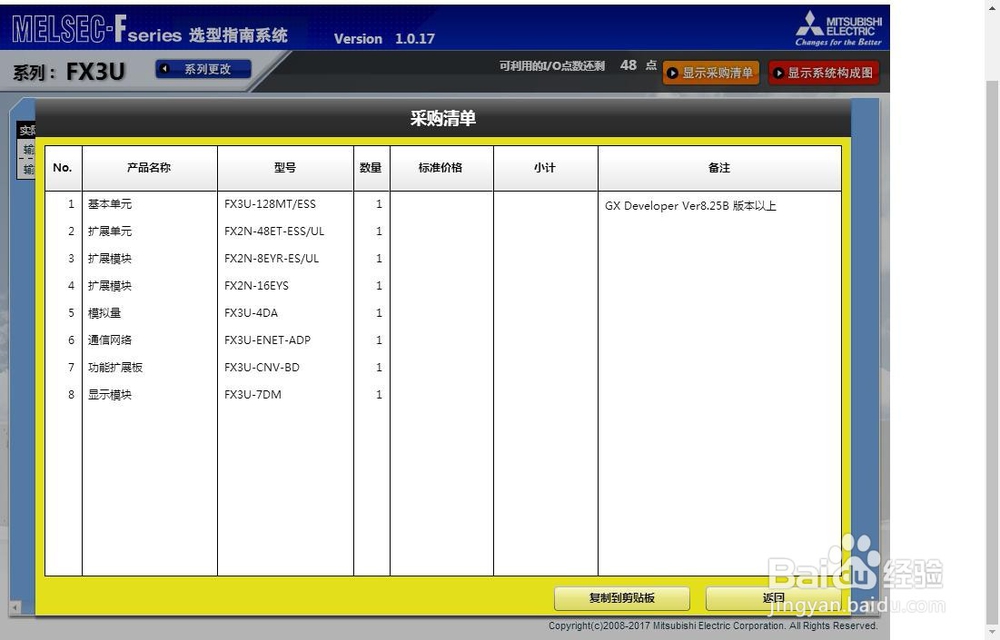Image resolution: width=1000 pixels, height=640 pixels.
Task: Click 功能扩展板 product name
Action: coord(115,367)
